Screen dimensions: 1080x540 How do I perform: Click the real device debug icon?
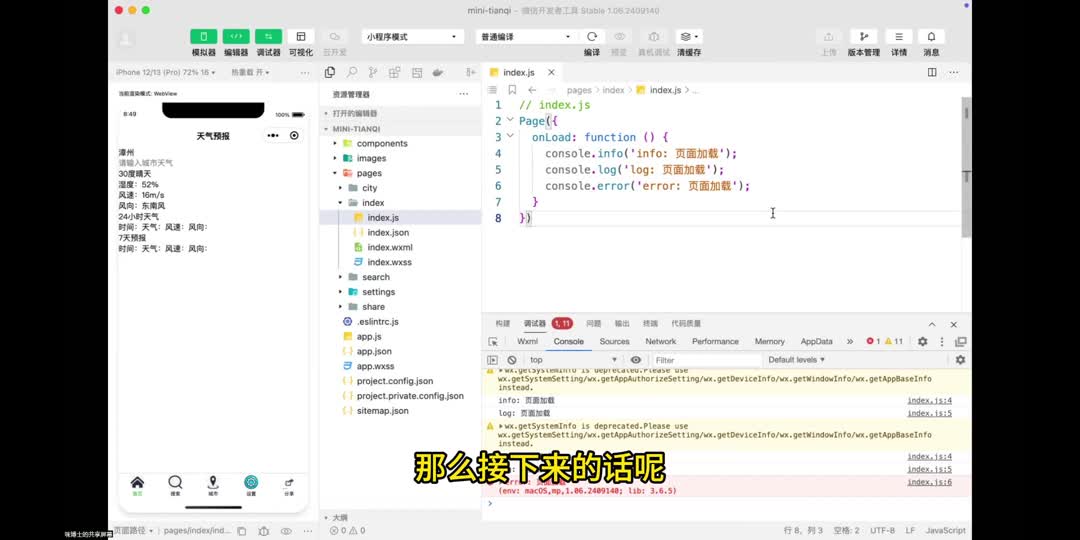point(654,37)
